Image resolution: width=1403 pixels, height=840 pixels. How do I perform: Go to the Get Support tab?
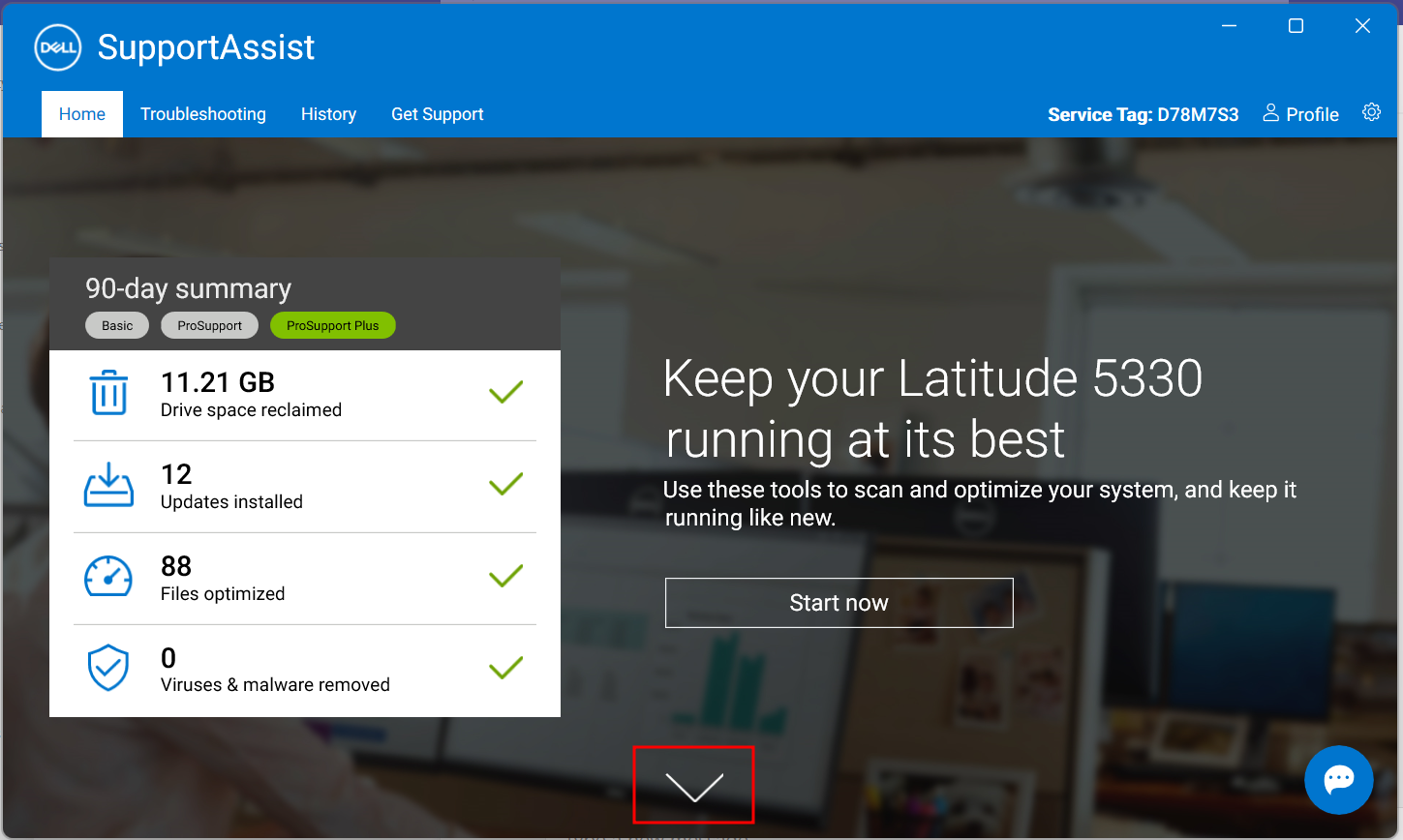[438, 114]
